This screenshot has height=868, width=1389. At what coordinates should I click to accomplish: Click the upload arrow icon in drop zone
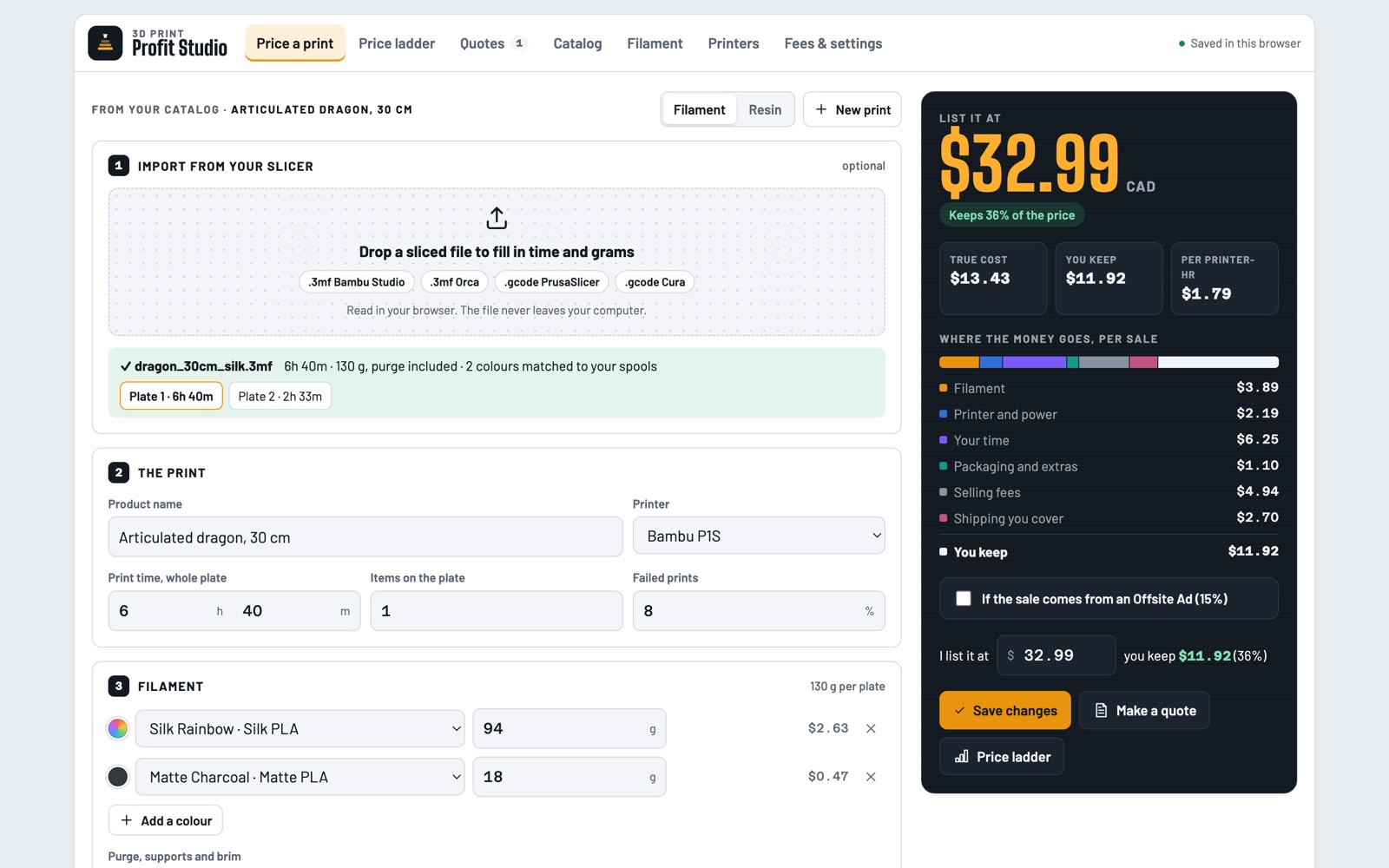click(497, 218)
